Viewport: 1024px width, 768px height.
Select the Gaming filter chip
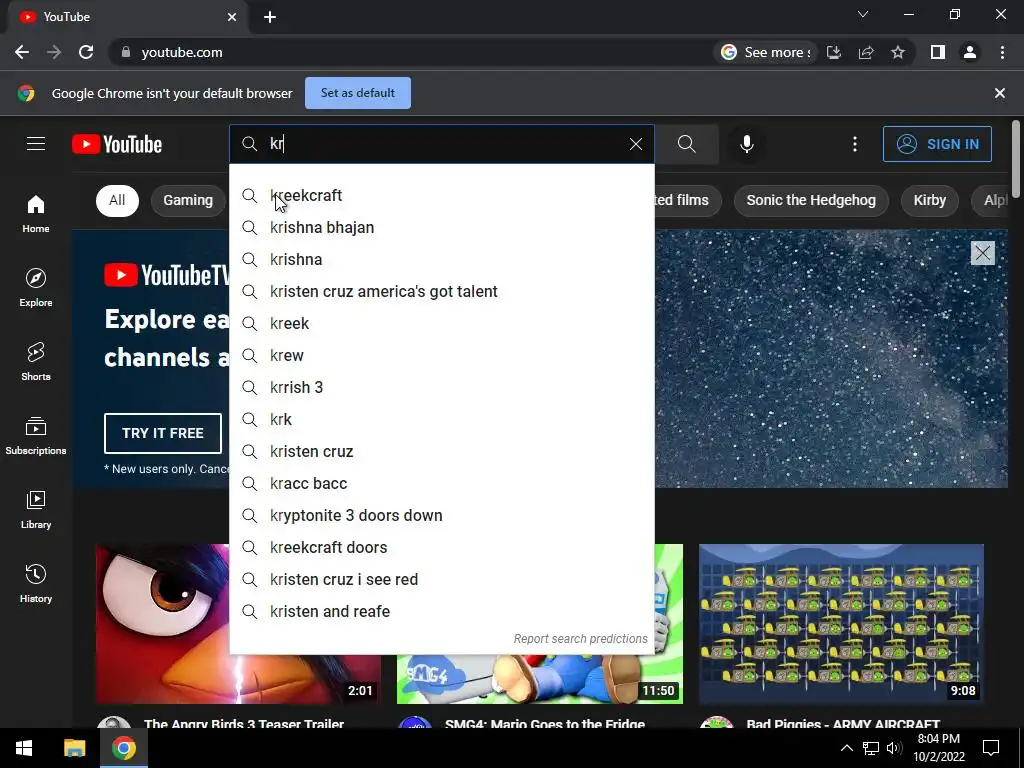click(188, 200)
